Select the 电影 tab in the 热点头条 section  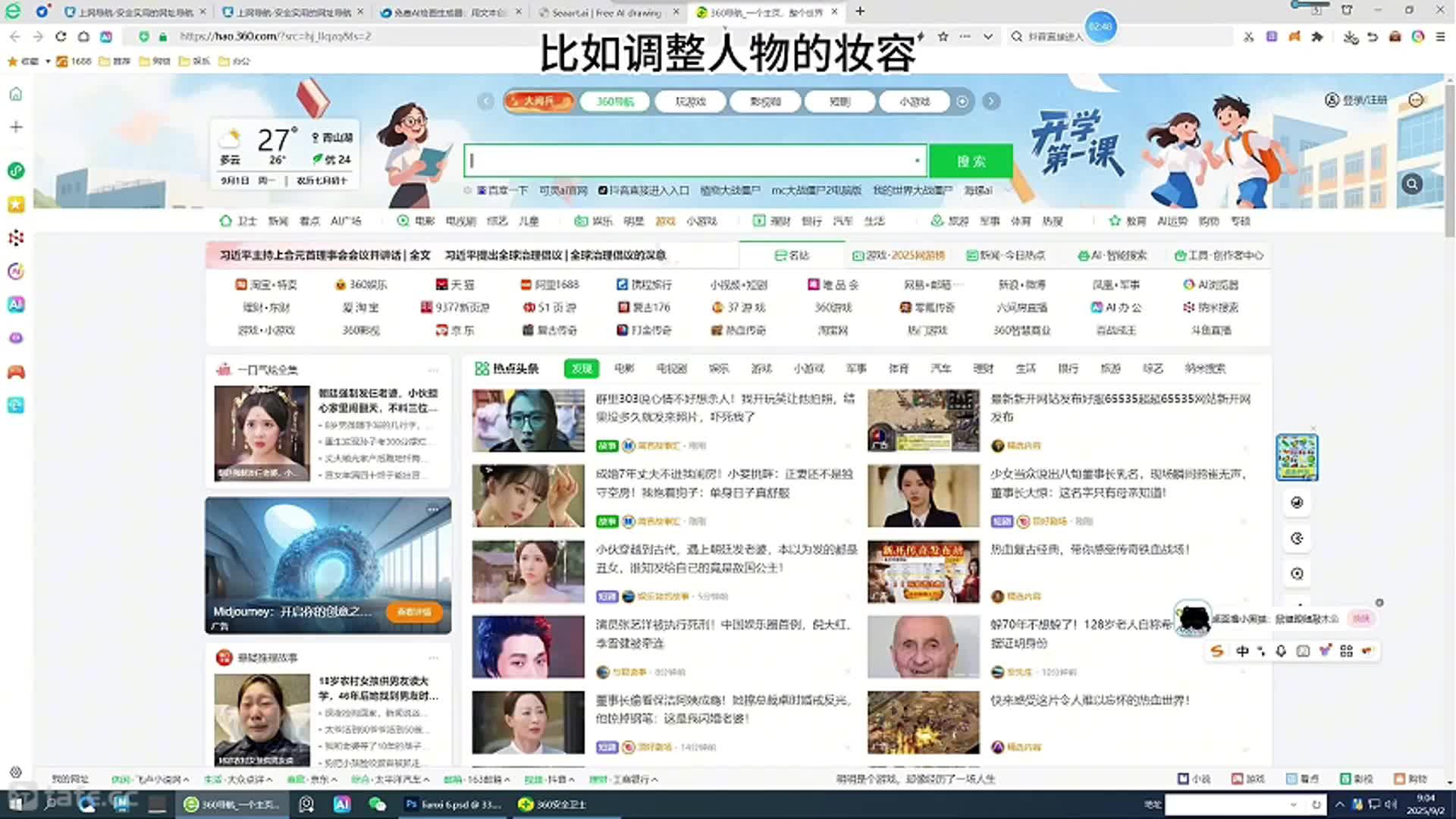click(623, 369)
